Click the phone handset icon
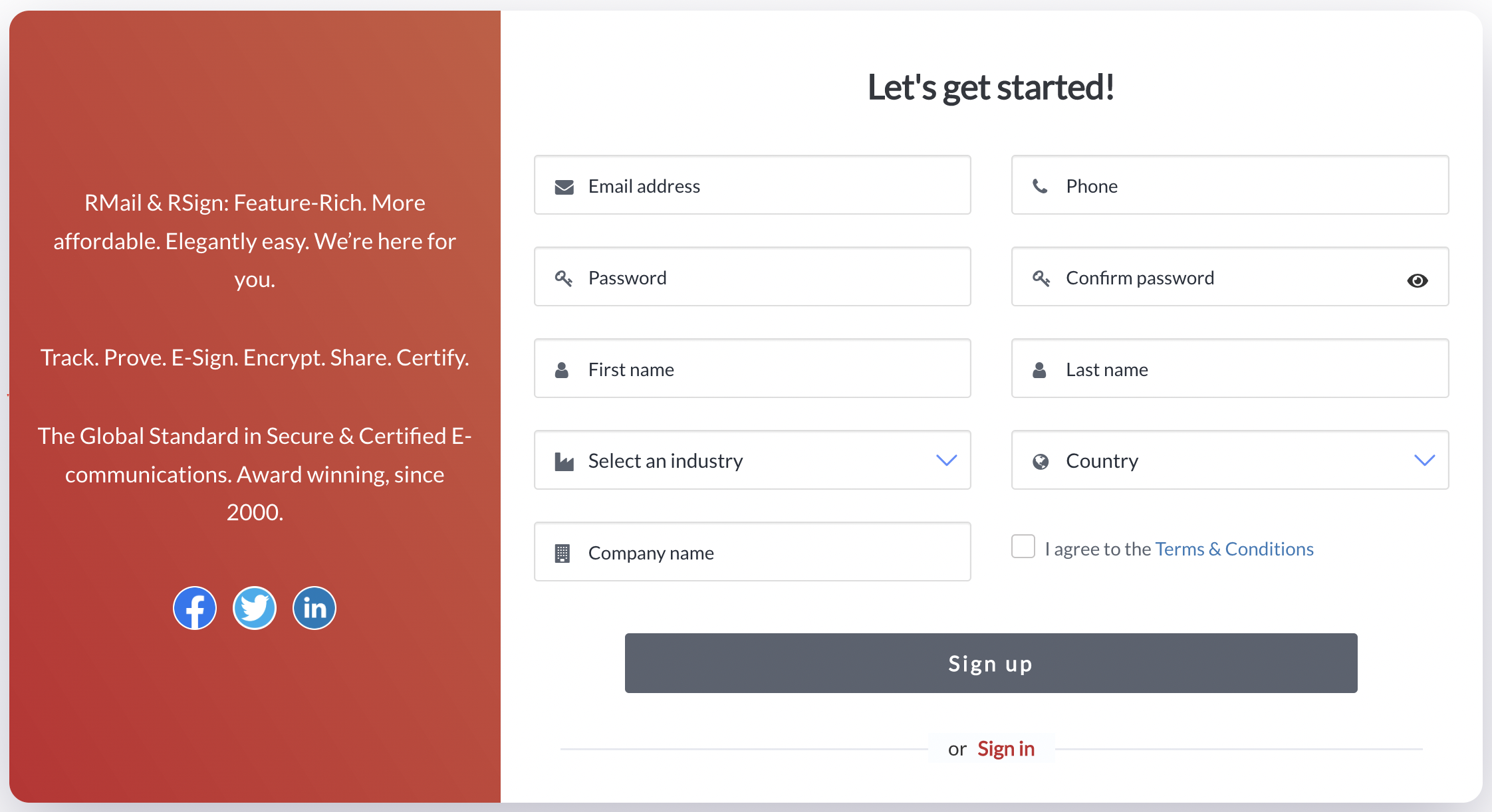The width and height of the screenshot is (1492, 812). click(x=1041, y=187)
